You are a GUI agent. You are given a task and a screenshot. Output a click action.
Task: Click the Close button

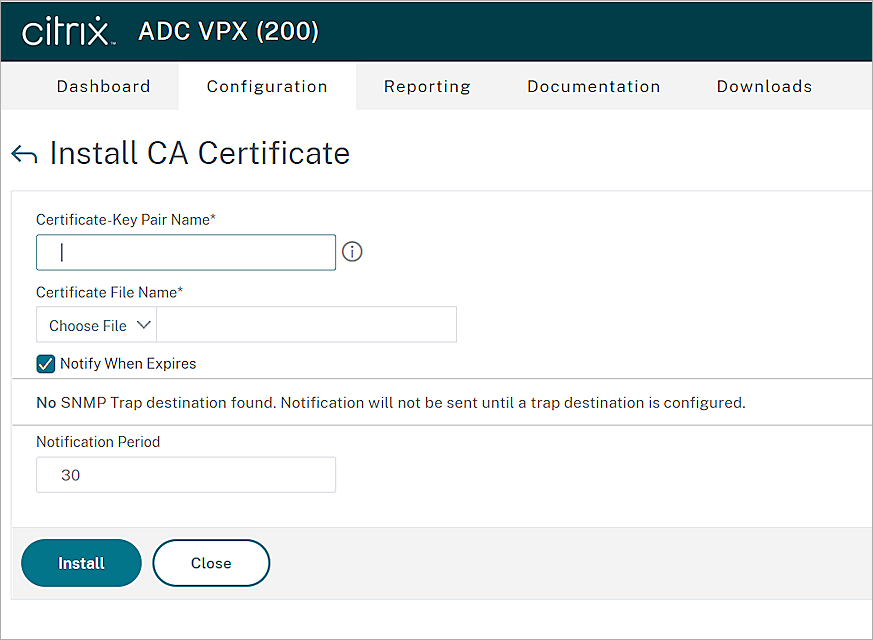(210, 562)
